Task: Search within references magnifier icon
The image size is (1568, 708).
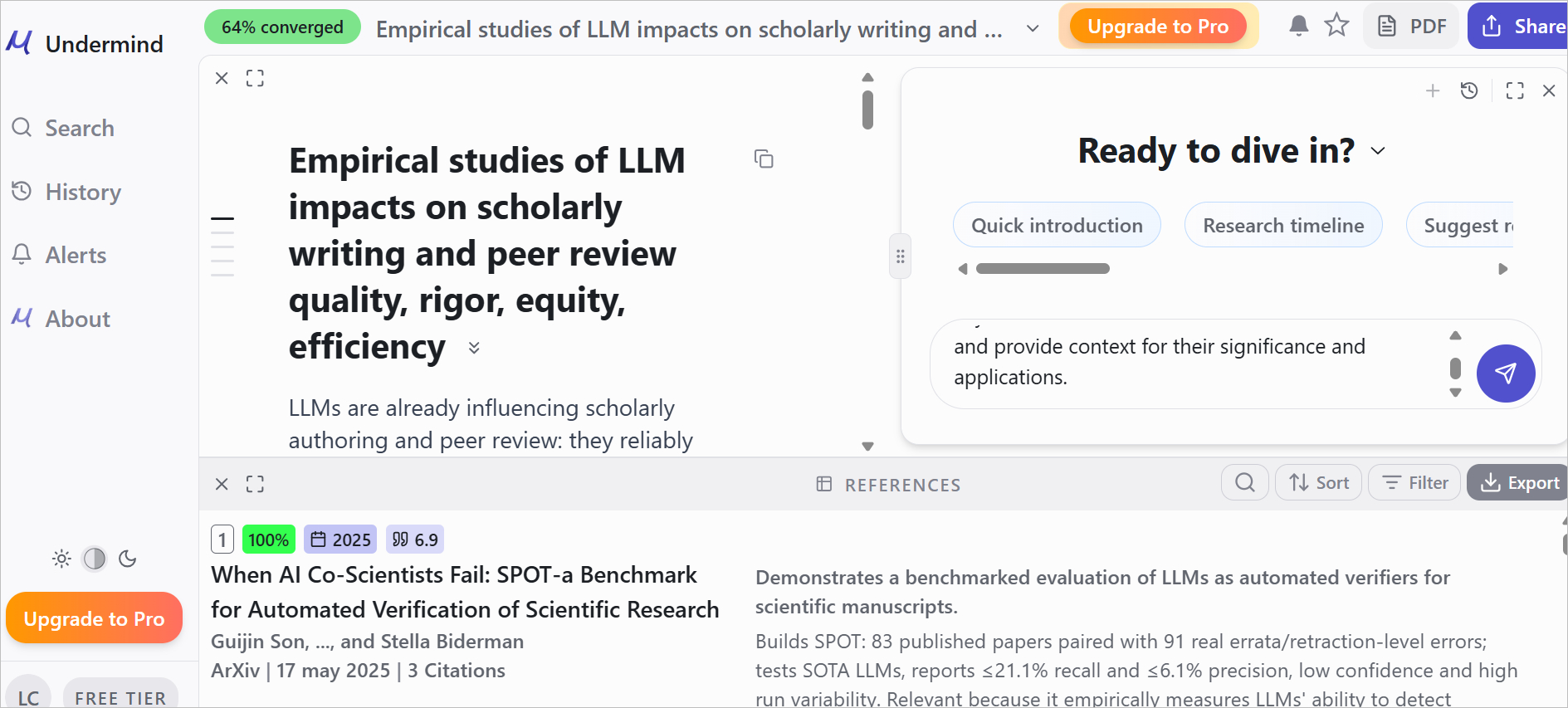Action: tap(1244, 482)
